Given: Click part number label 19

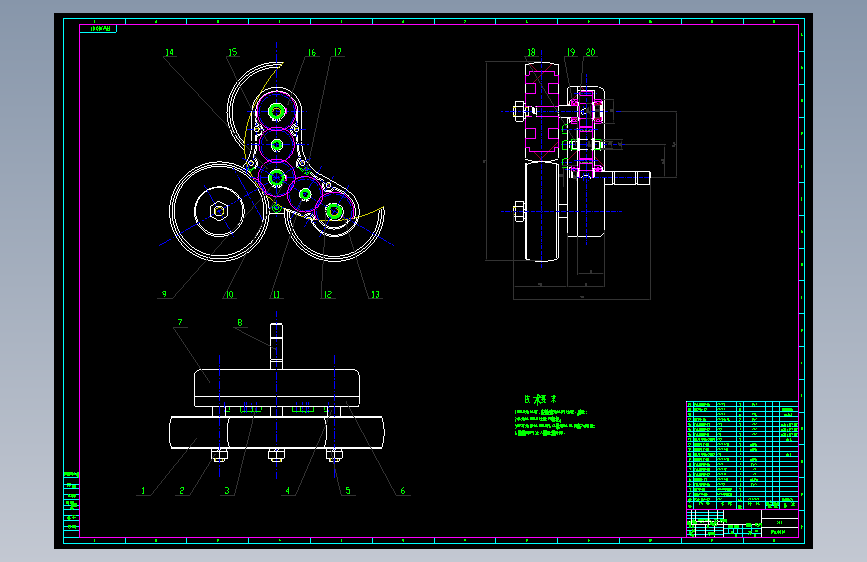Looking at the screenshot, I should 571,52.
